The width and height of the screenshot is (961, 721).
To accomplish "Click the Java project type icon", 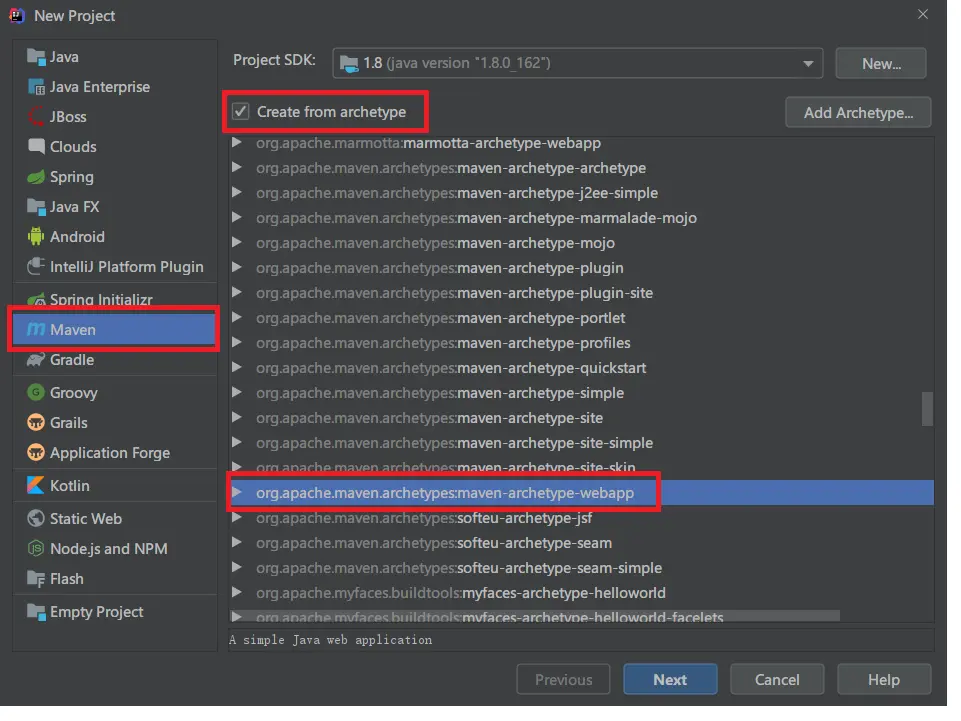I will [x=36, y=58].
